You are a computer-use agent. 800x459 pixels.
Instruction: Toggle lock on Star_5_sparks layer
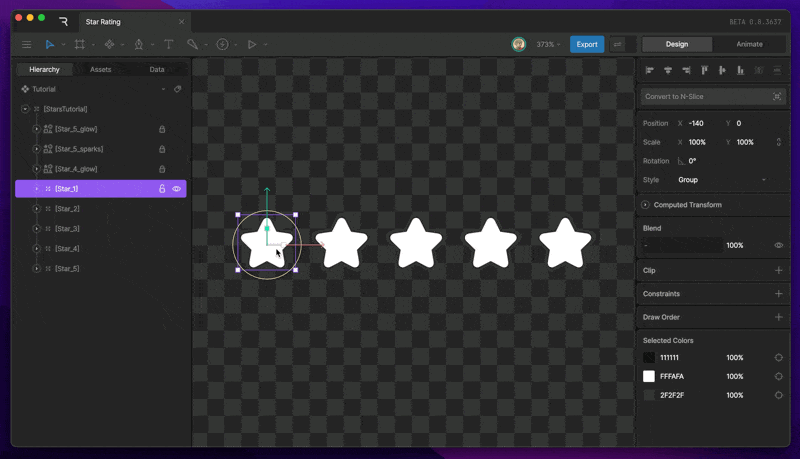tap(162, 149)
